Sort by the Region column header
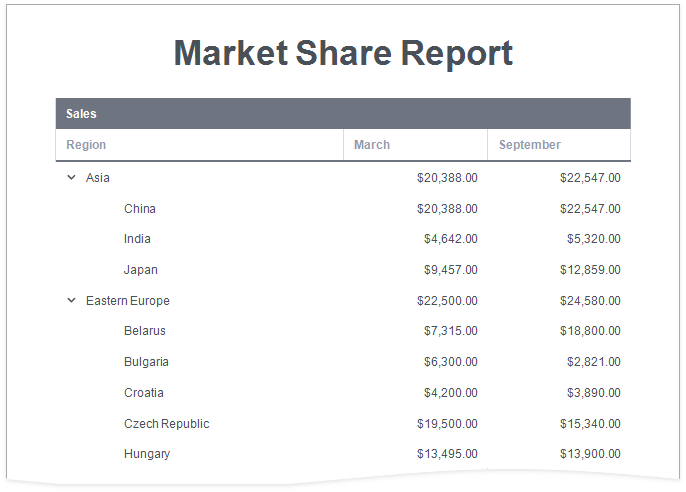This screenshot has width=686, height=492. 86,145
